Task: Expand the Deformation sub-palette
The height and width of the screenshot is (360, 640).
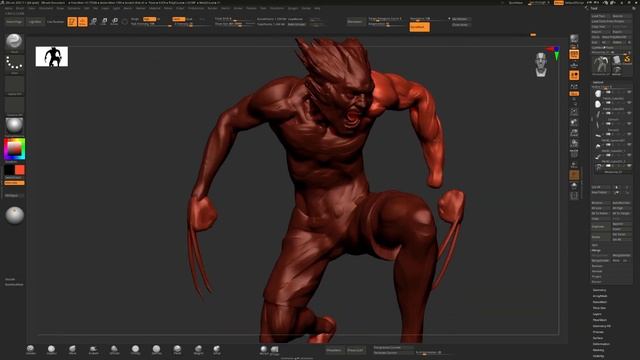Action: (601, 344)
